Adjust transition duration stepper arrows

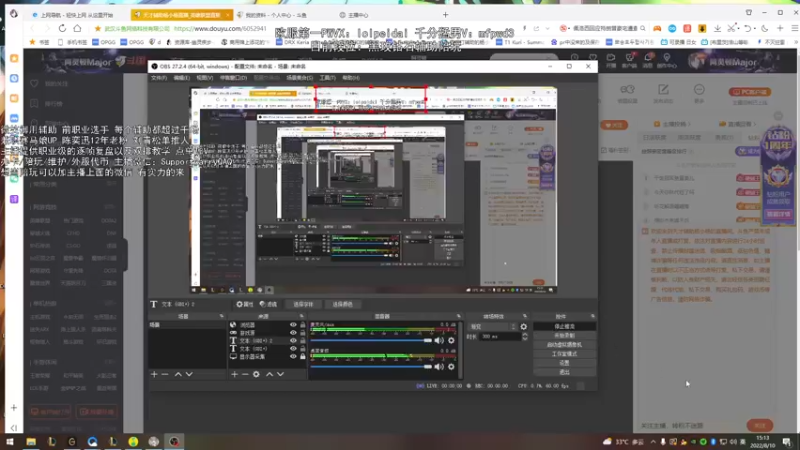[x=525, y=337]
